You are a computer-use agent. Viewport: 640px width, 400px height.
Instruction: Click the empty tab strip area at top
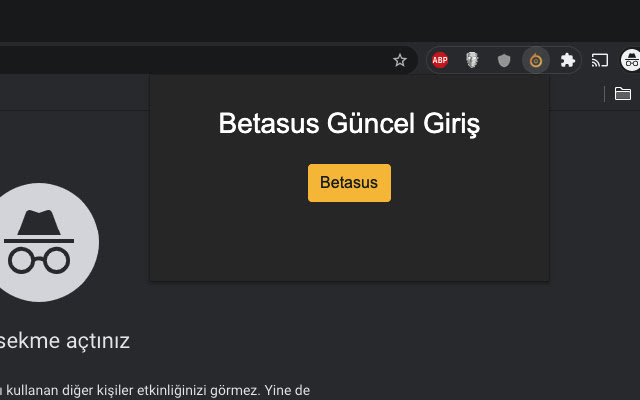click(x=300, y=20)
